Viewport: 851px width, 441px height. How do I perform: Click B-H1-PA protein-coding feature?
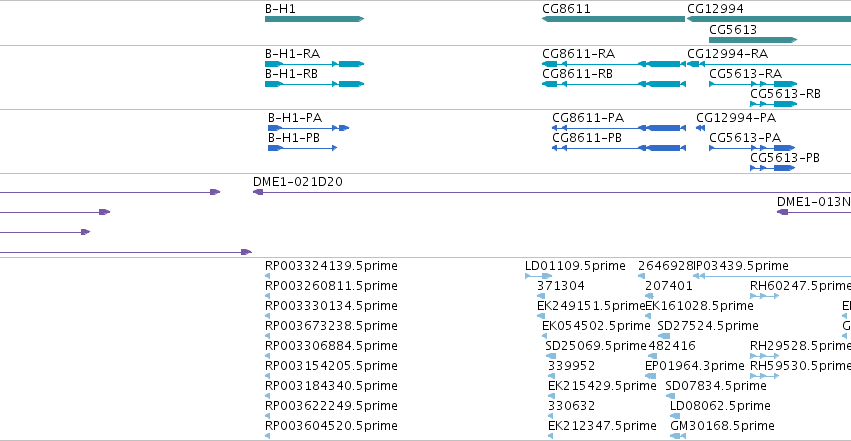(x=308, y=128)
